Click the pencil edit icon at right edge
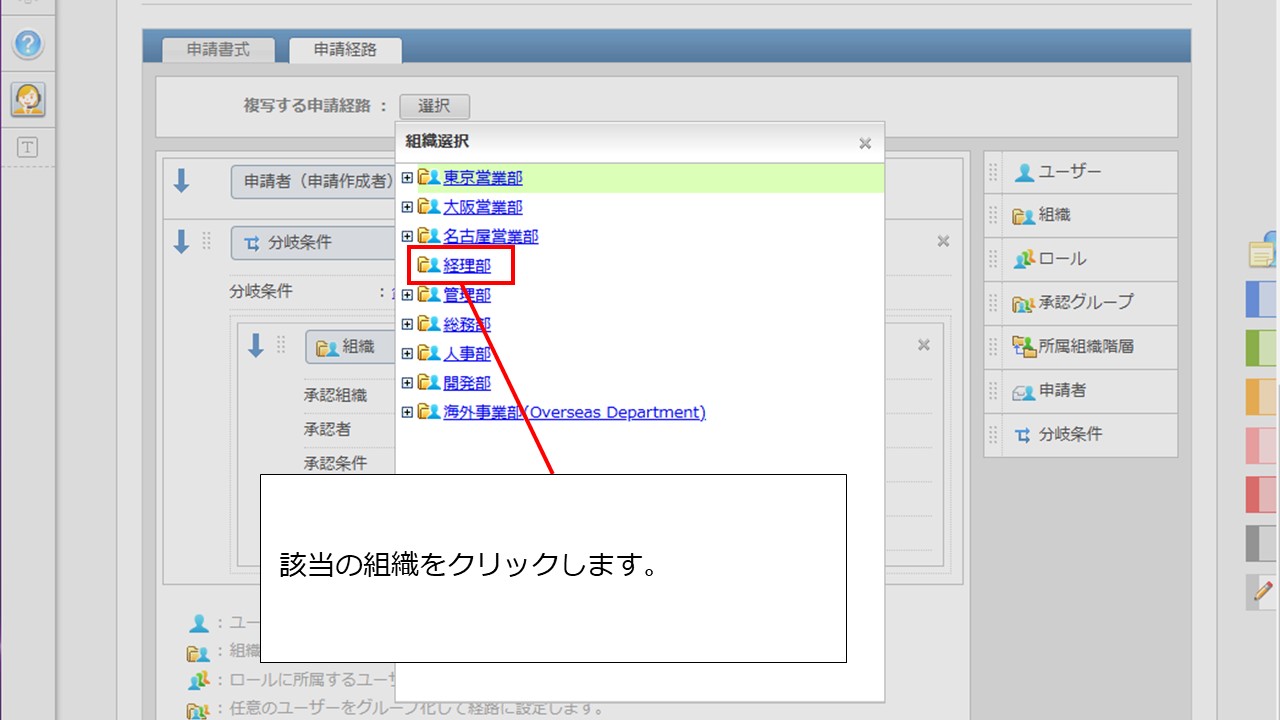This screenshot has width=1280, height=720. [x=1263, y=591]
